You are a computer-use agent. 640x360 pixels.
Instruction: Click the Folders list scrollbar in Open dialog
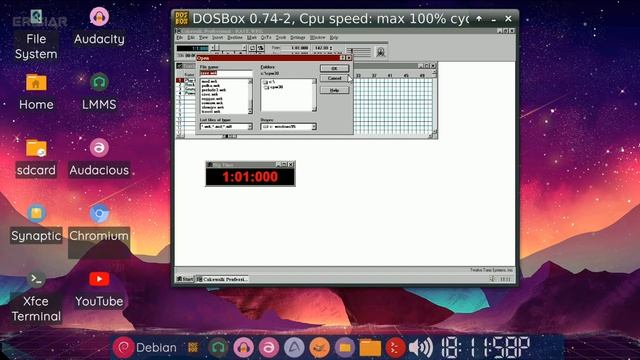coord(314,95)
